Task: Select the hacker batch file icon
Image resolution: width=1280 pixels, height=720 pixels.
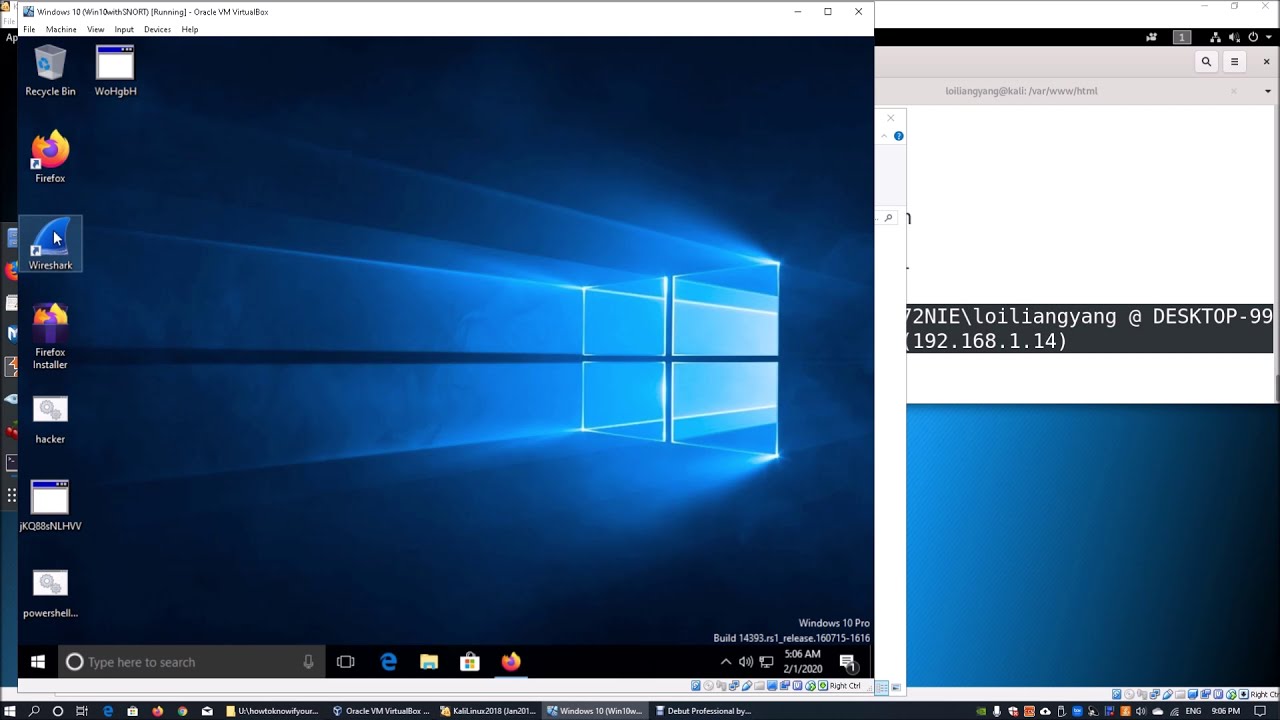Action: click(50, 419)
